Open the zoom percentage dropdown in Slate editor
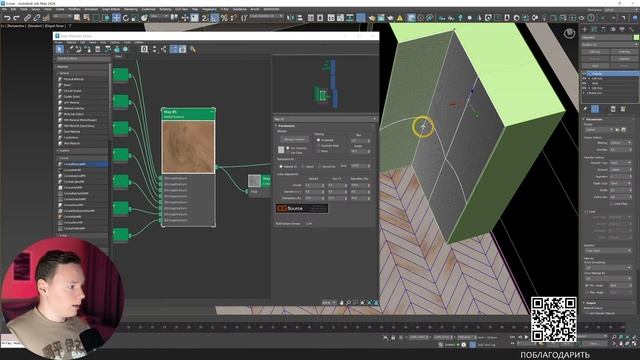 pos(329,302)
